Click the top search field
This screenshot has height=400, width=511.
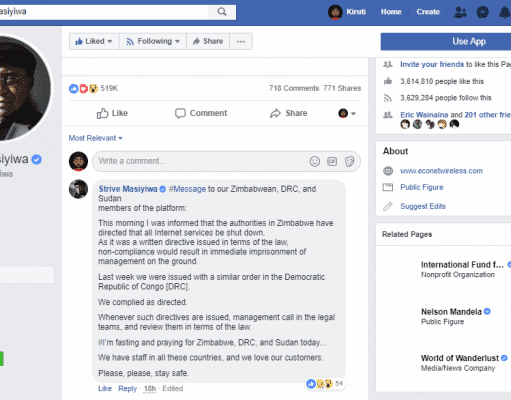click(x=104, y=12)
